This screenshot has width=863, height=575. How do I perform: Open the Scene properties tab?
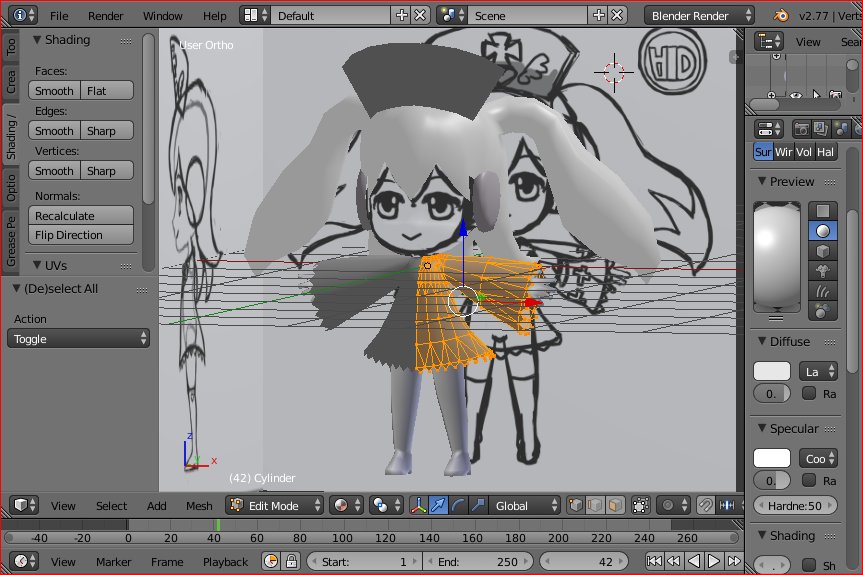click(x=840, y=129)
